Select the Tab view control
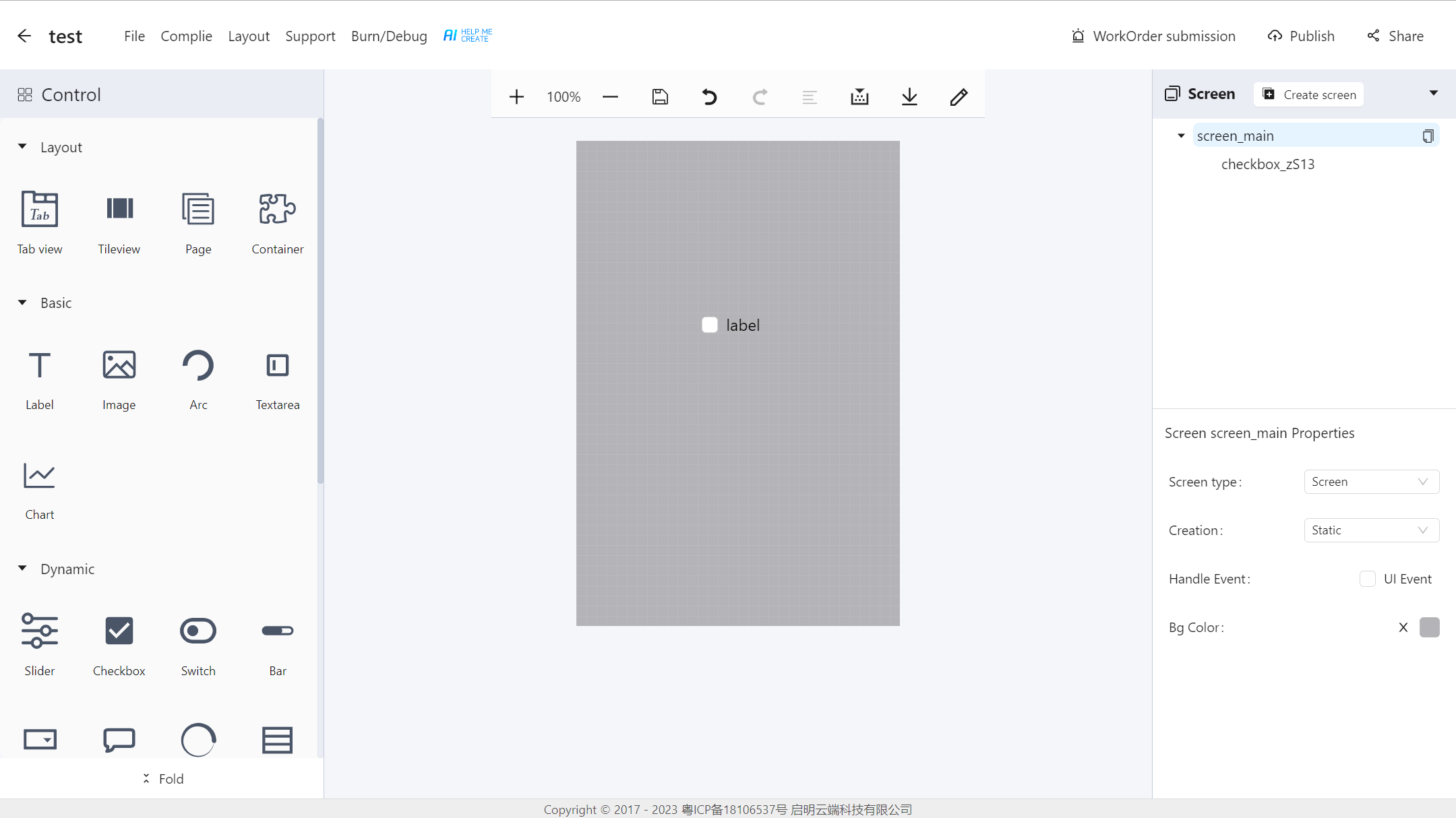 tap(40, 222)
